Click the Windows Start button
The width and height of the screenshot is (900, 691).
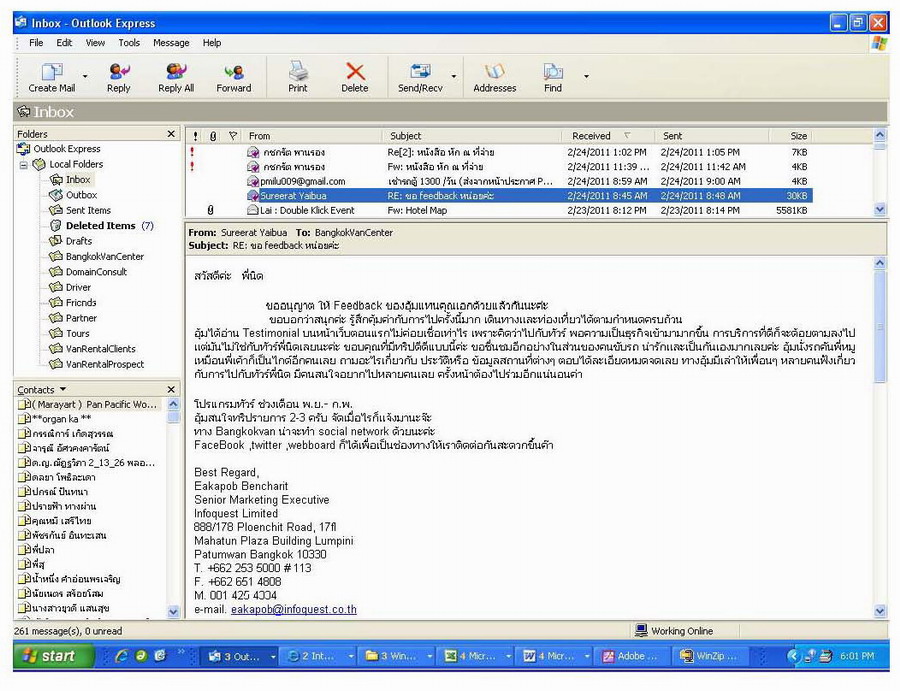(53, 656)
